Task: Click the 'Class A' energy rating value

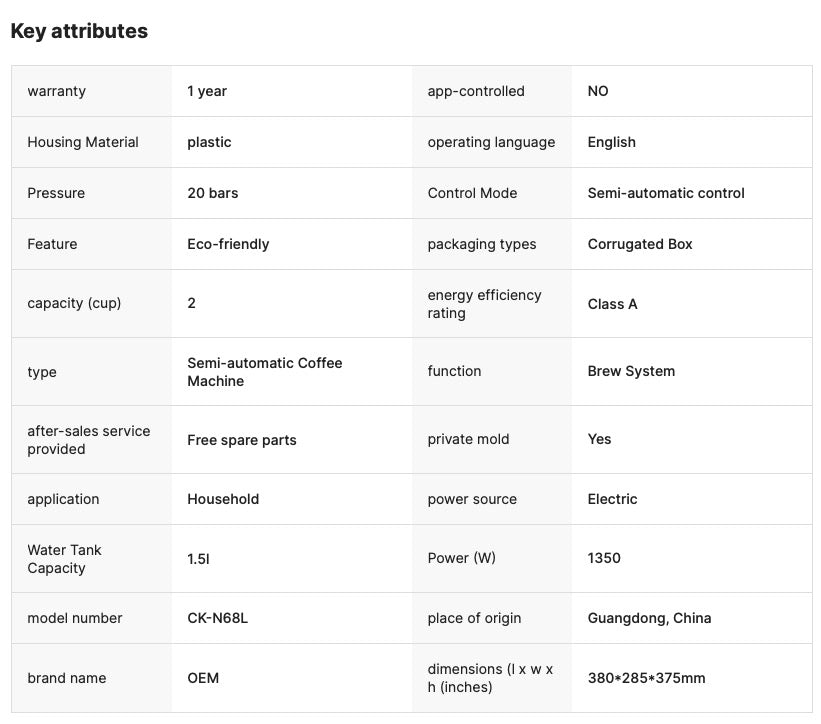Action: coord(612,304)
